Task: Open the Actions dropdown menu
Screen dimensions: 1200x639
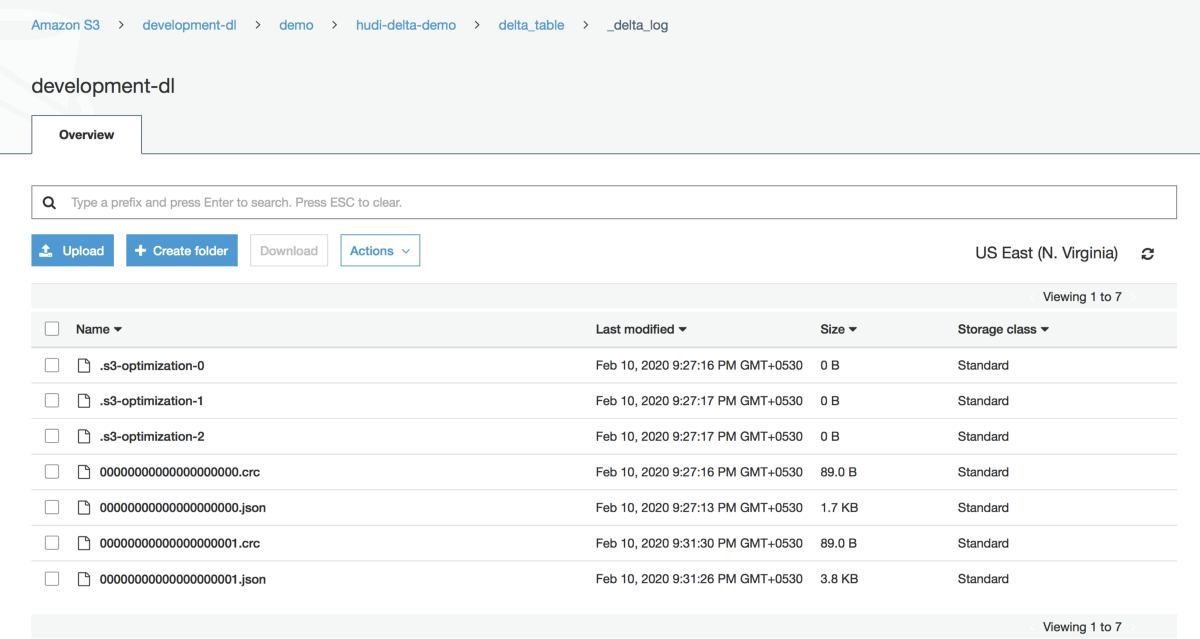Action: pos(380,251)
